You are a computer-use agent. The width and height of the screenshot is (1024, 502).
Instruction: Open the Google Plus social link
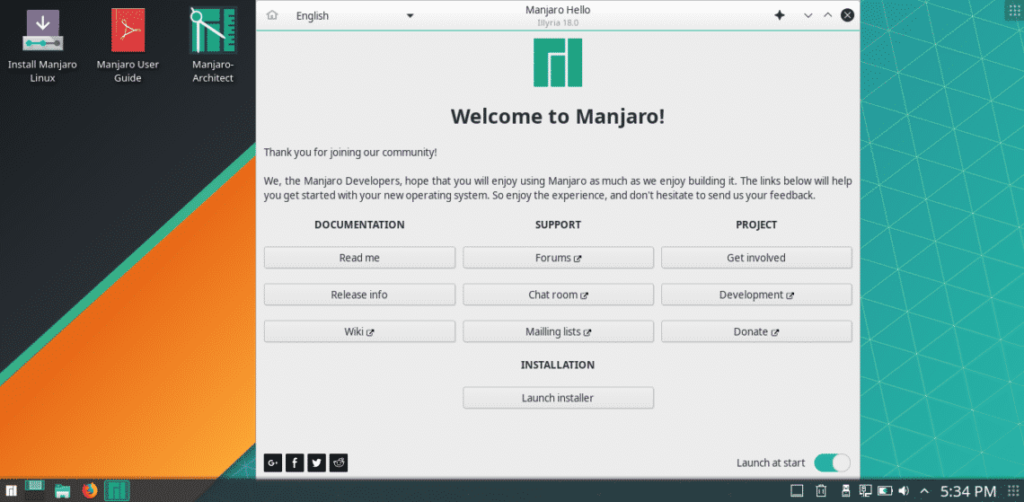pos(273,463)
